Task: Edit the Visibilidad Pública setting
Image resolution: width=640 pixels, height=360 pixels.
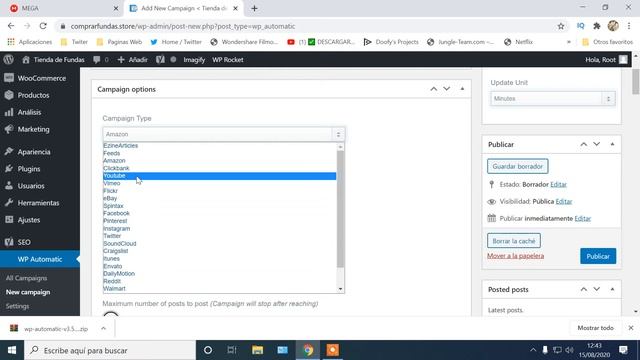Action: (564, 202)
